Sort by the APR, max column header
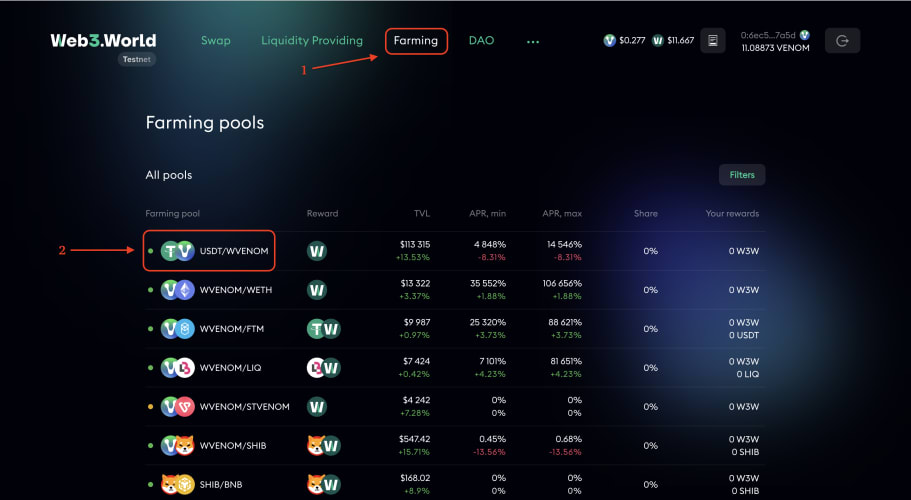 [x=562, y=213]
